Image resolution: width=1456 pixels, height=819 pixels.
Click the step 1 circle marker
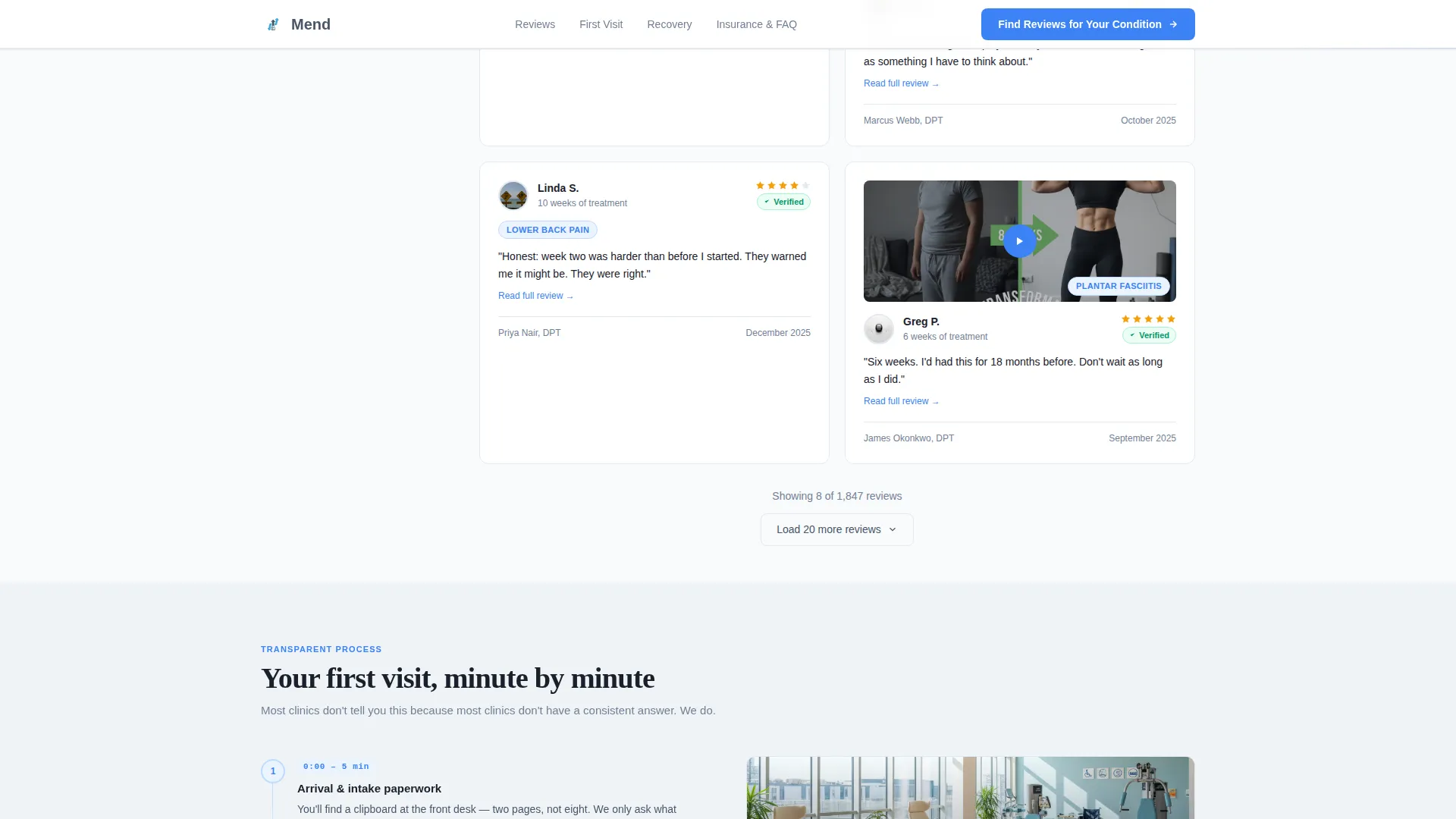[273, 771]
